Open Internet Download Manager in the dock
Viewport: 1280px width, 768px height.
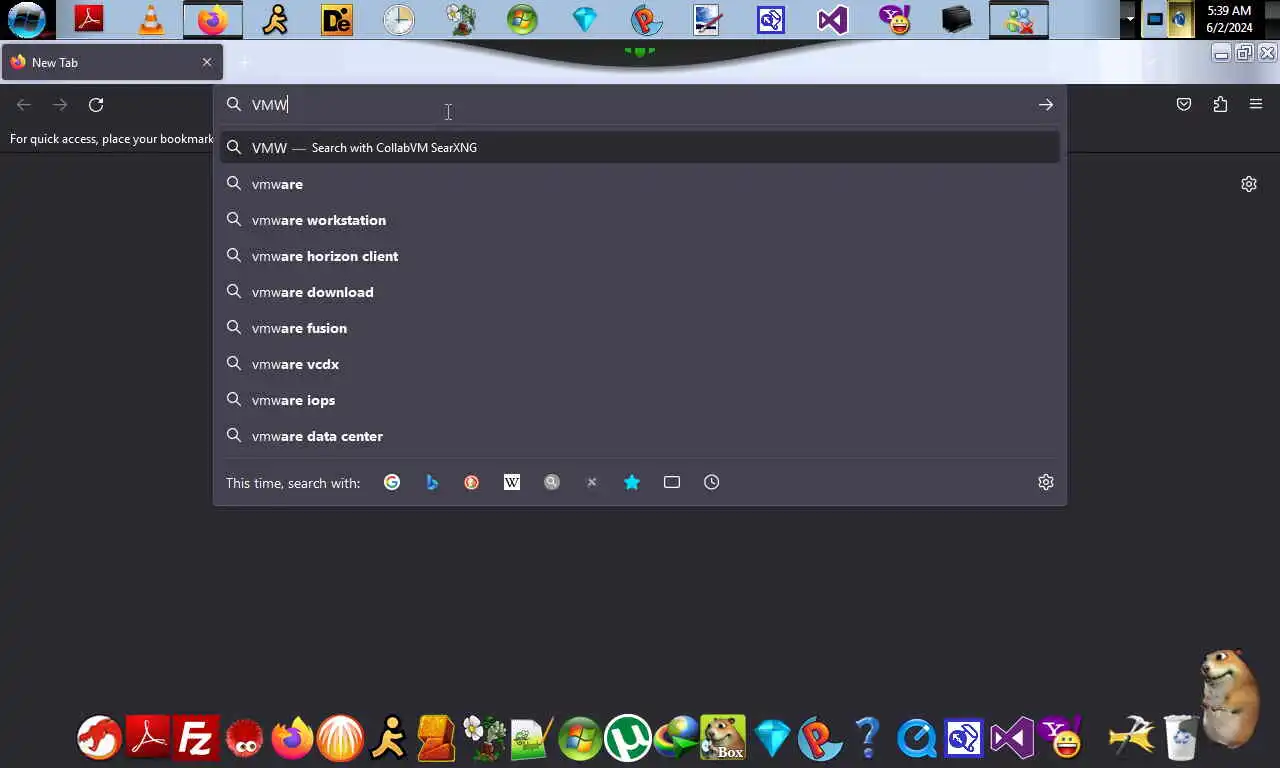click(x=676, y=739)
